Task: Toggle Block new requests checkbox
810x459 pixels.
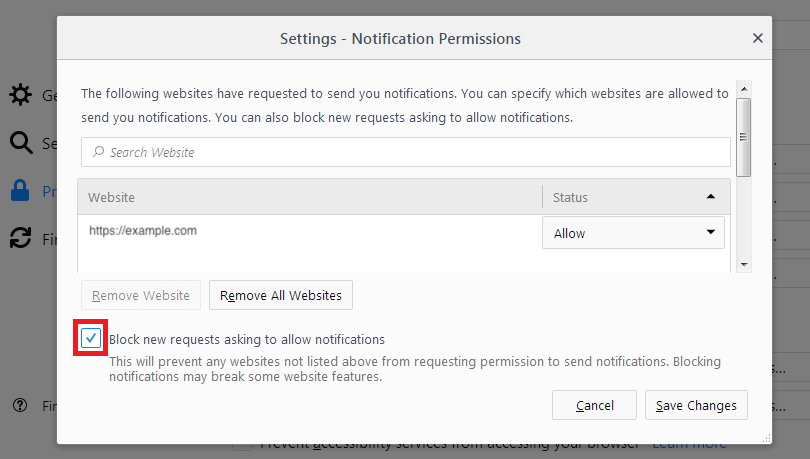Action: coord(91,339)
